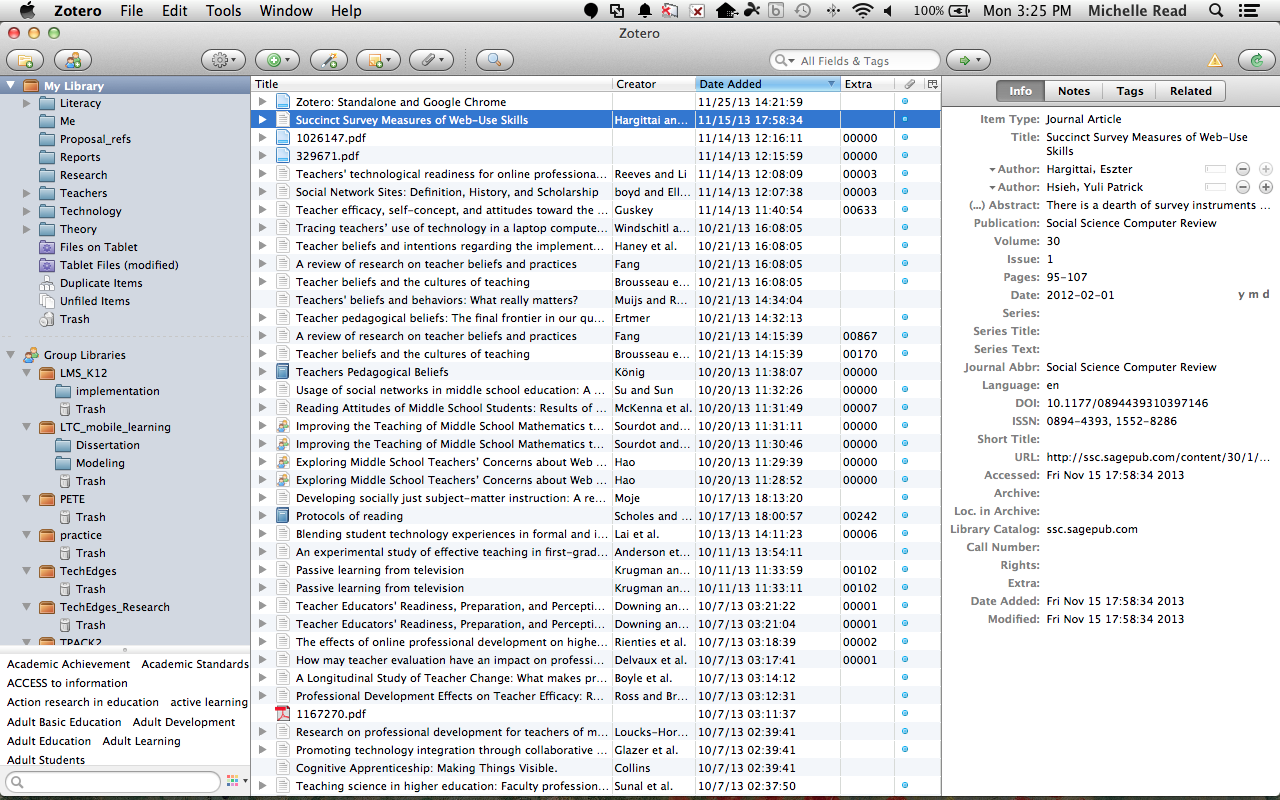Open search mode dropdown in search box
1280x800 pixels.
tap(785, 61)
